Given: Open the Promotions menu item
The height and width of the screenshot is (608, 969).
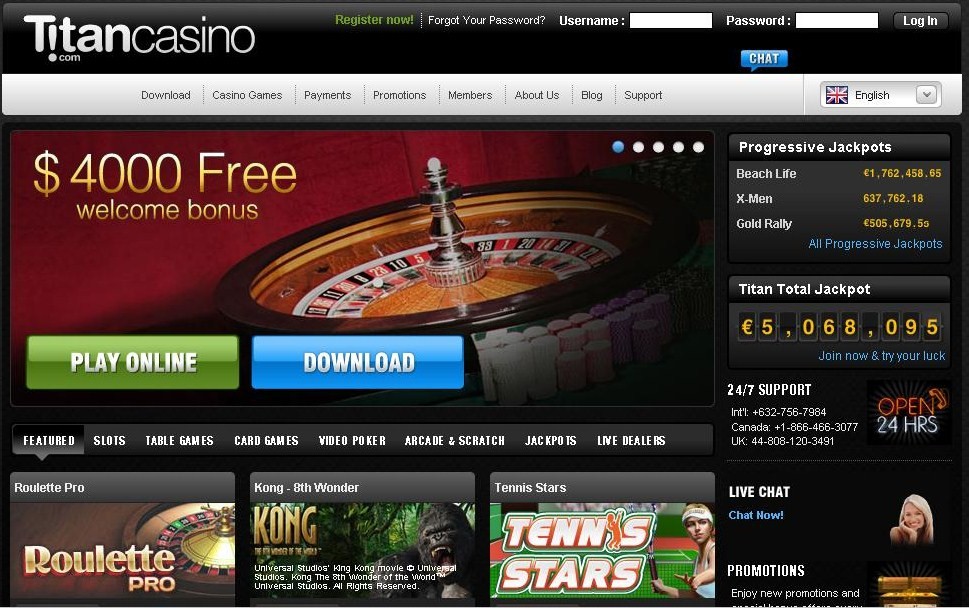Looking at the screenshot, I should click(399, 95).
